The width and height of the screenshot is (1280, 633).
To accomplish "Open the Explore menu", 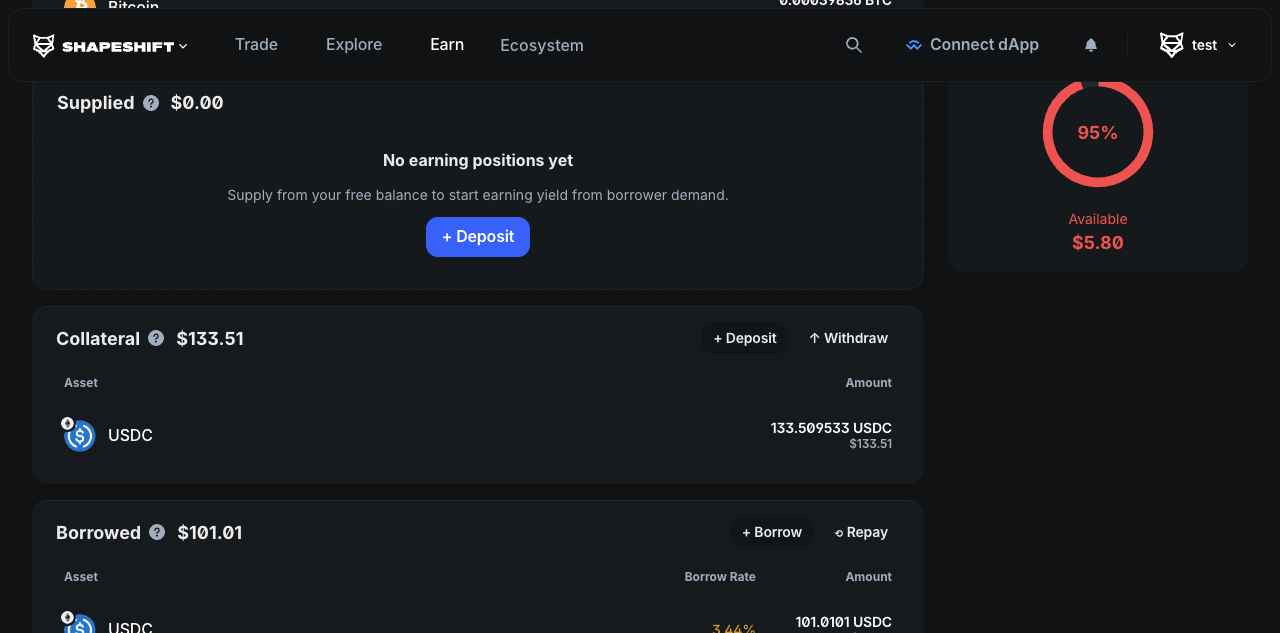I will (354, 45).
